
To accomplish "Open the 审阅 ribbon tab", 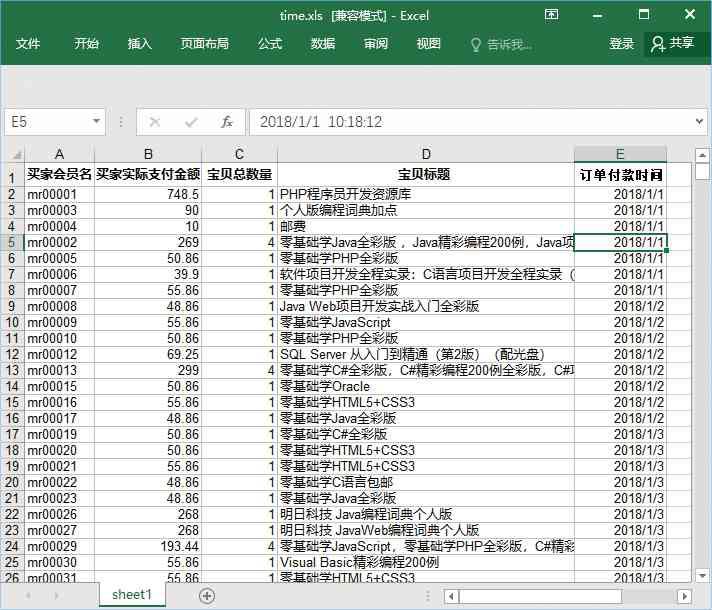I will tap(376, 44).
